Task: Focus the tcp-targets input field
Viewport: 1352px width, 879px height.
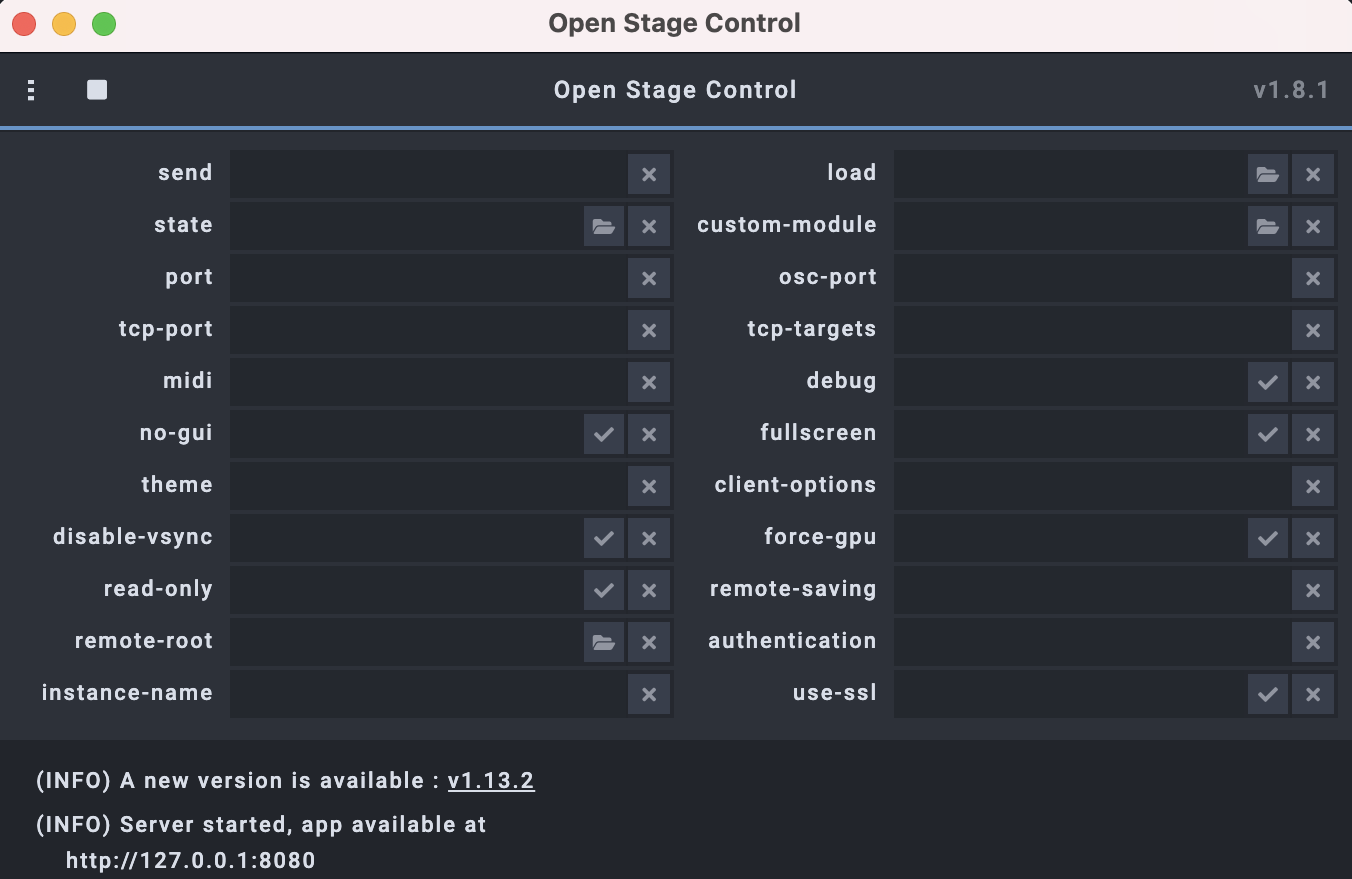Action: [1092, 330]
